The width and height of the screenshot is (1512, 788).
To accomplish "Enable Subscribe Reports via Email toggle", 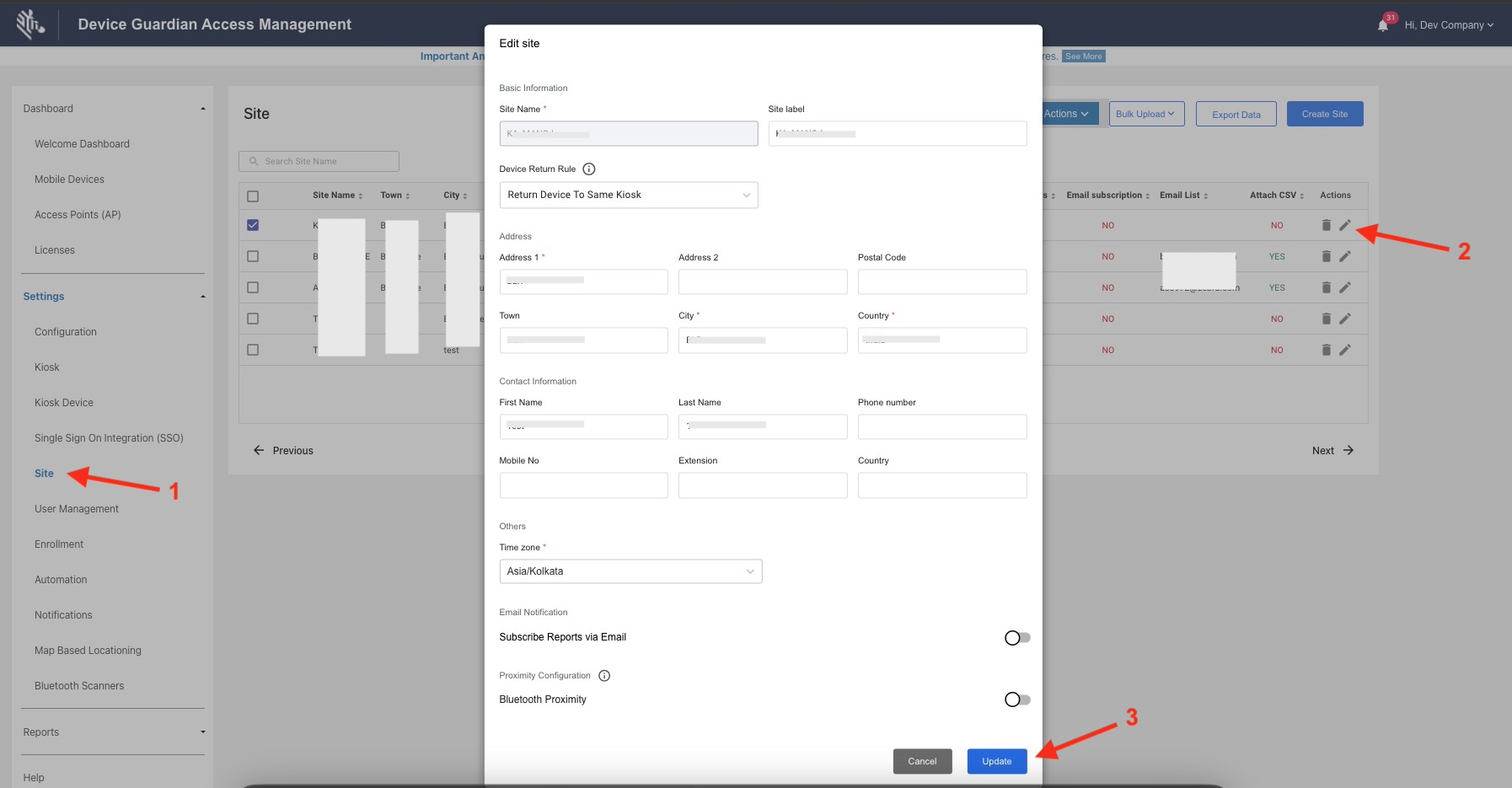I will tap(1017, 638).
